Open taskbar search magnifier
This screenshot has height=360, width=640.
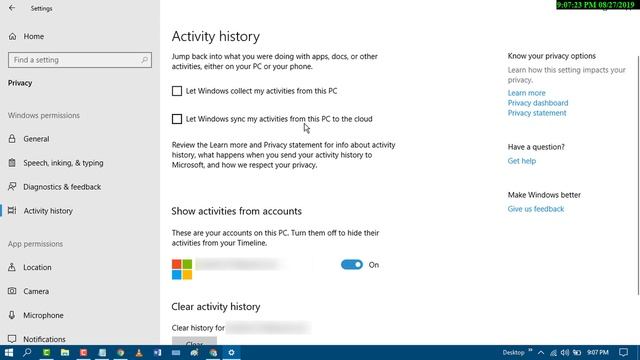coord(27,353)
